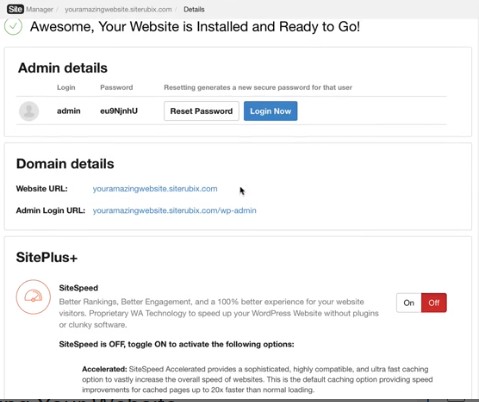Open the Admin Login wp-admin URL link
This screenshot has height=402, width=479.
click(174, 211)
